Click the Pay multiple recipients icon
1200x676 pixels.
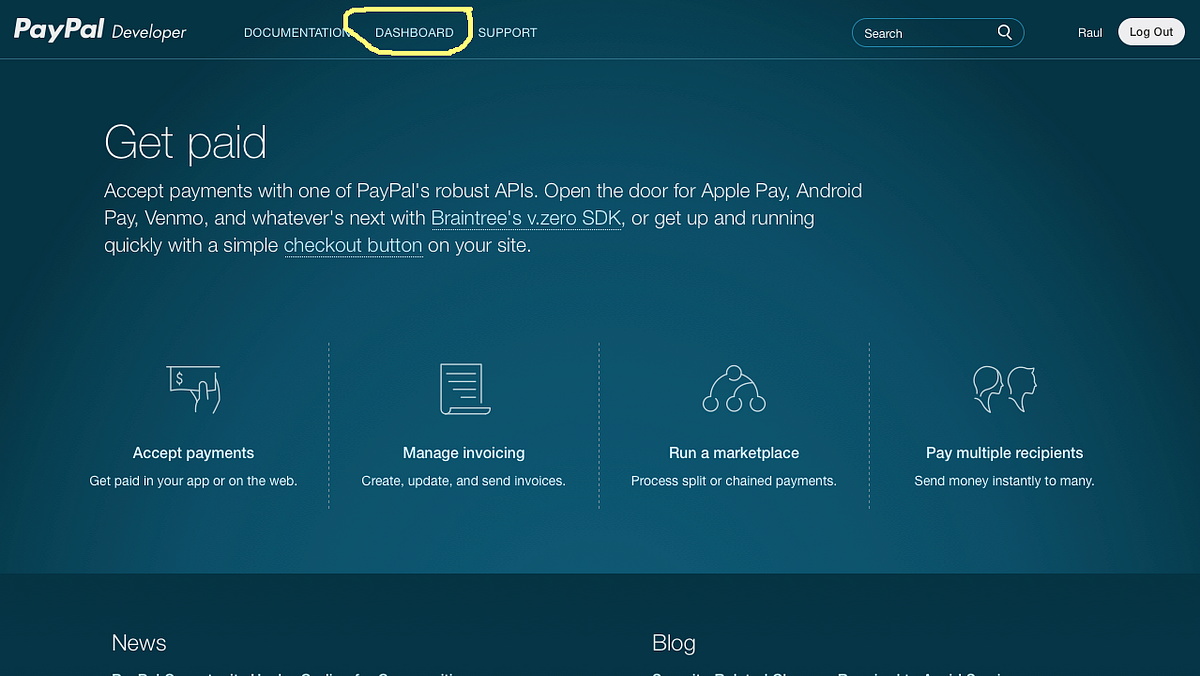coord(1003,390)
